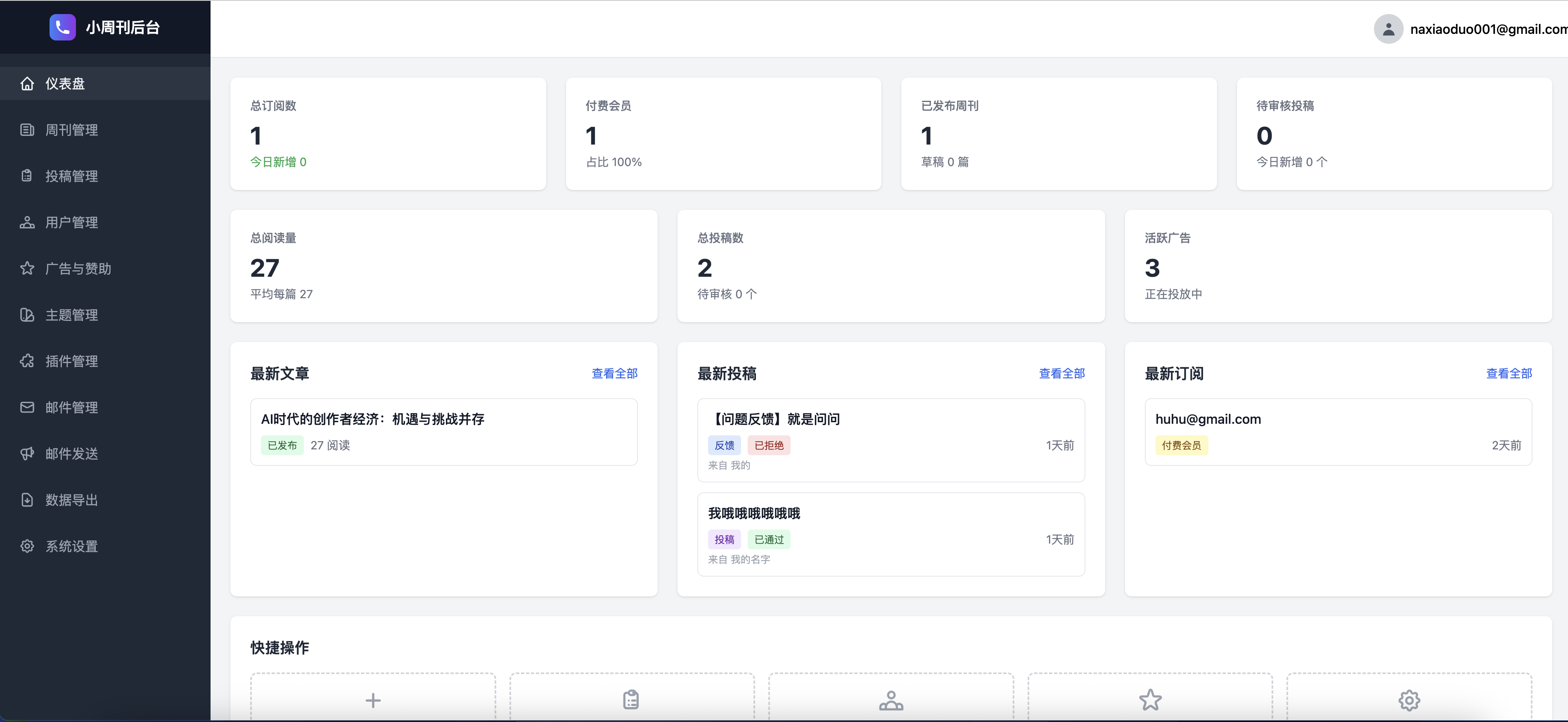The image size is (1568, 722).
Task: Click 查看全部 link under 最新投稿
Action: 1061,373
